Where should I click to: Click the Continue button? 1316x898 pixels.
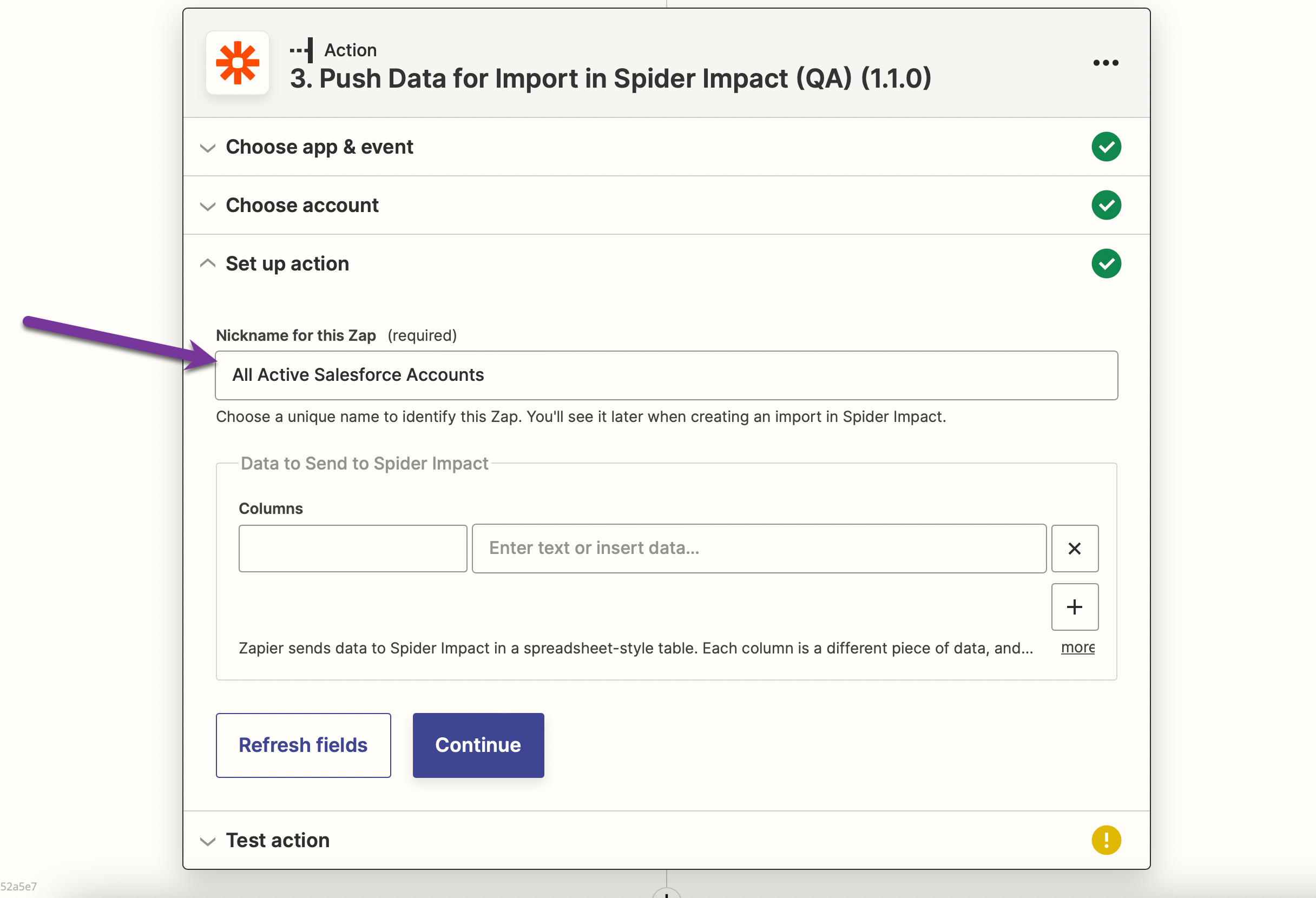[478, 745]
